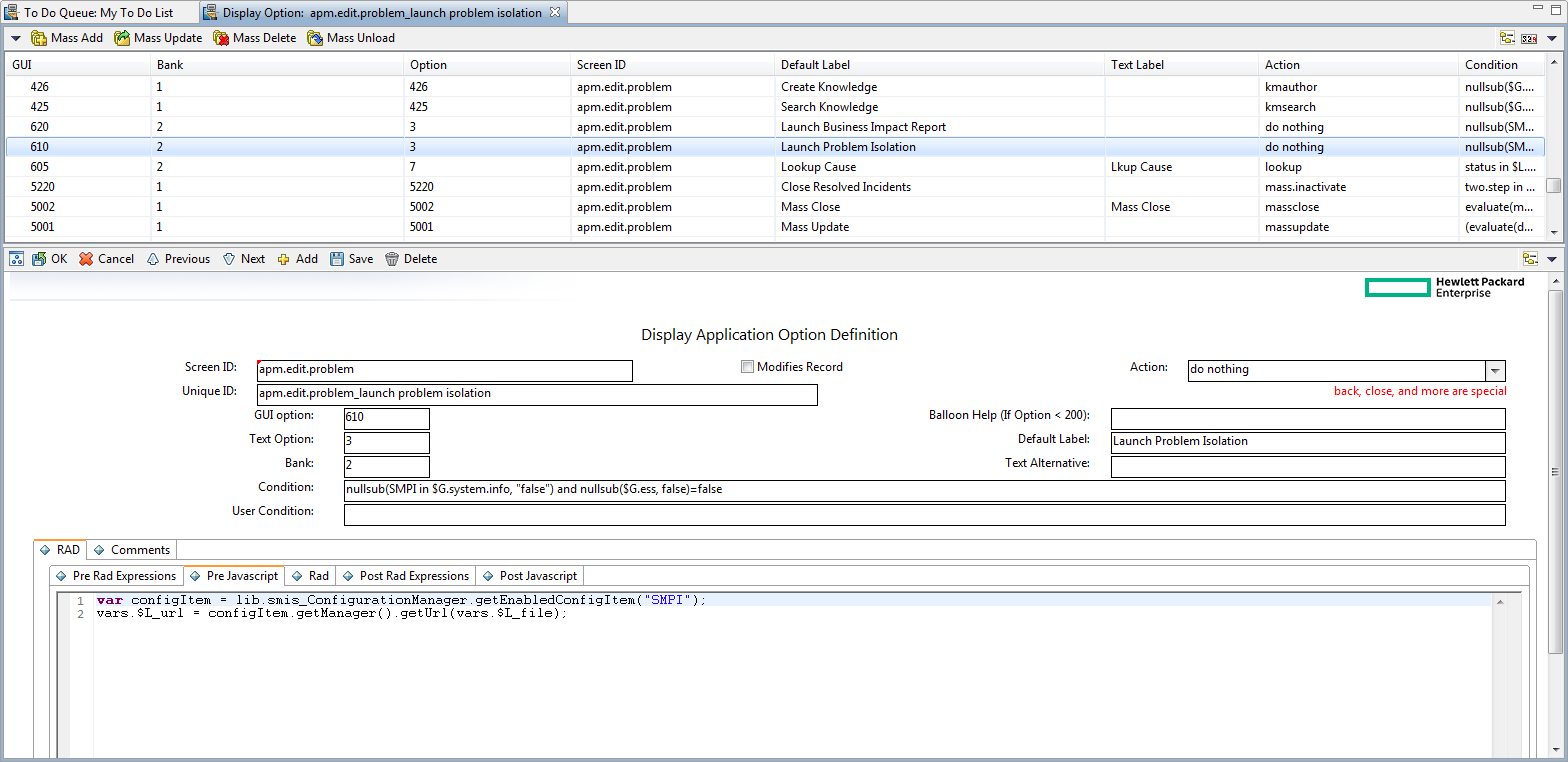This screenshot has width=1568, height=762.
Task: Click the Mass Unload icon
Action: (x=315, y=38)
